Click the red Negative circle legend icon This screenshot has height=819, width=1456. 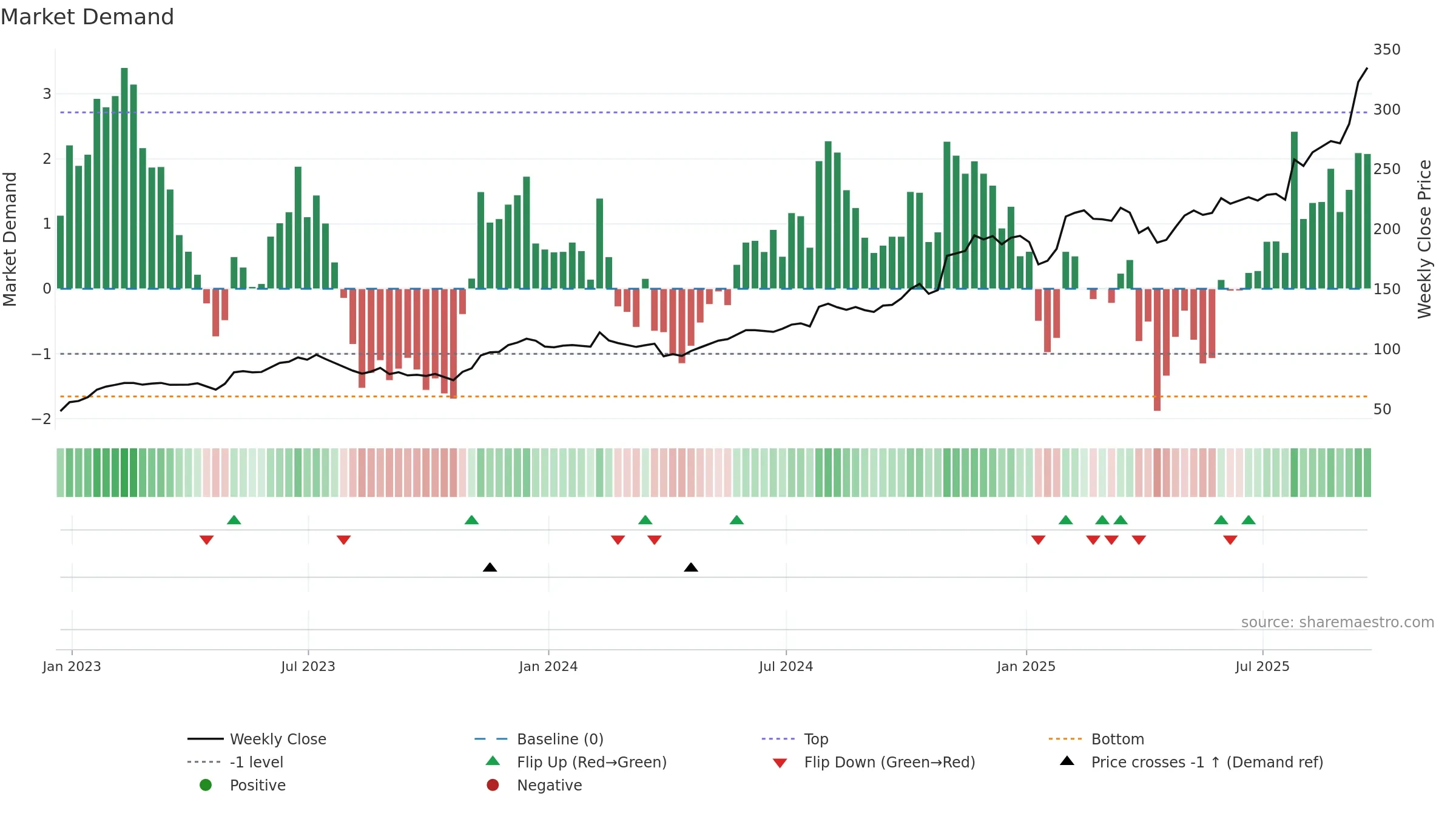[x=493, y=785]
